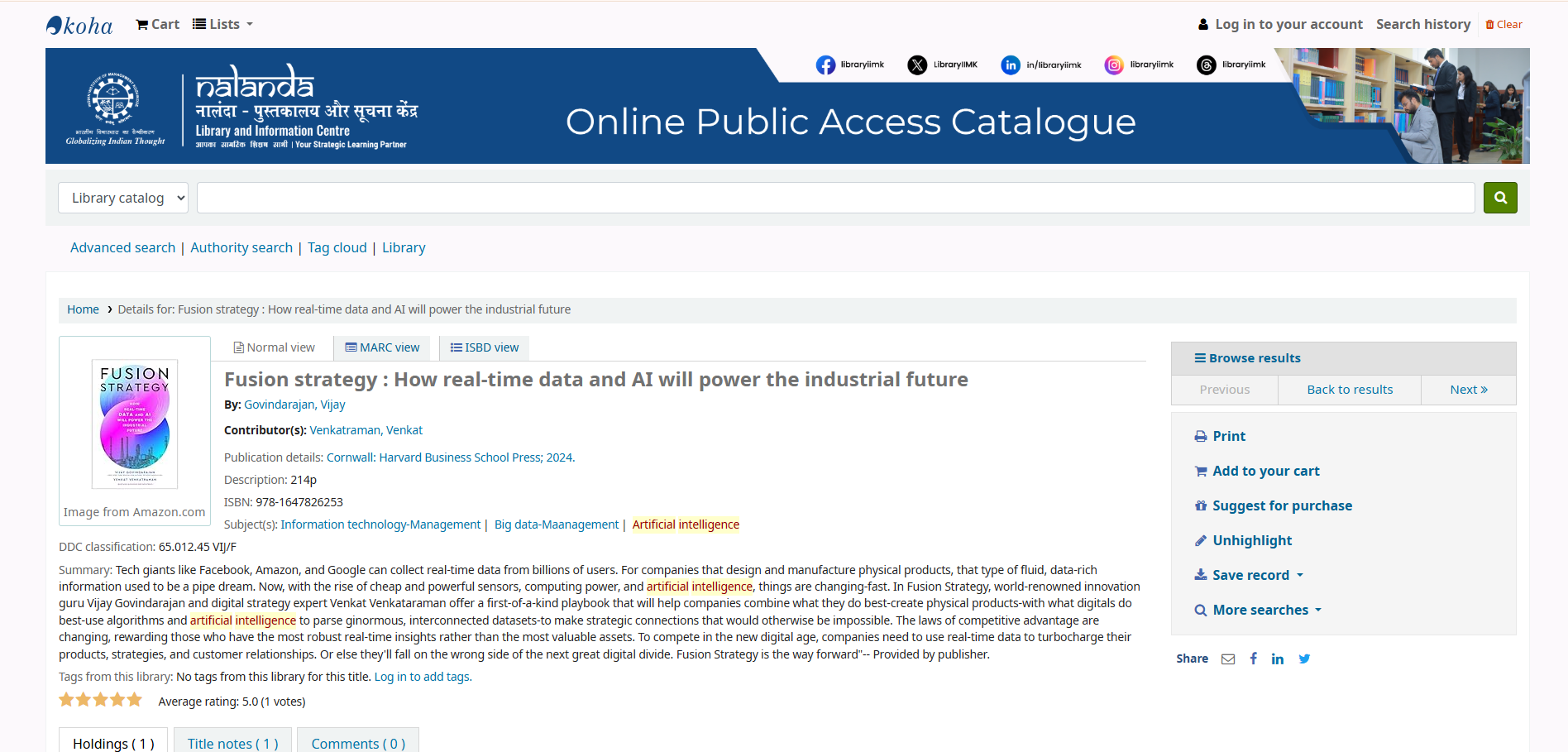Click the Govindarajan, Vijay author link

(x=294, y=405)
